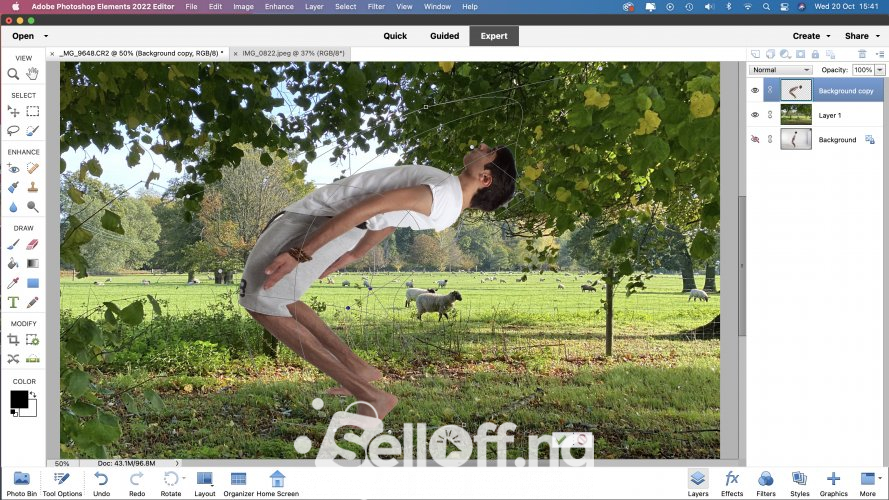Select the Brush tool

coord(13,244)
